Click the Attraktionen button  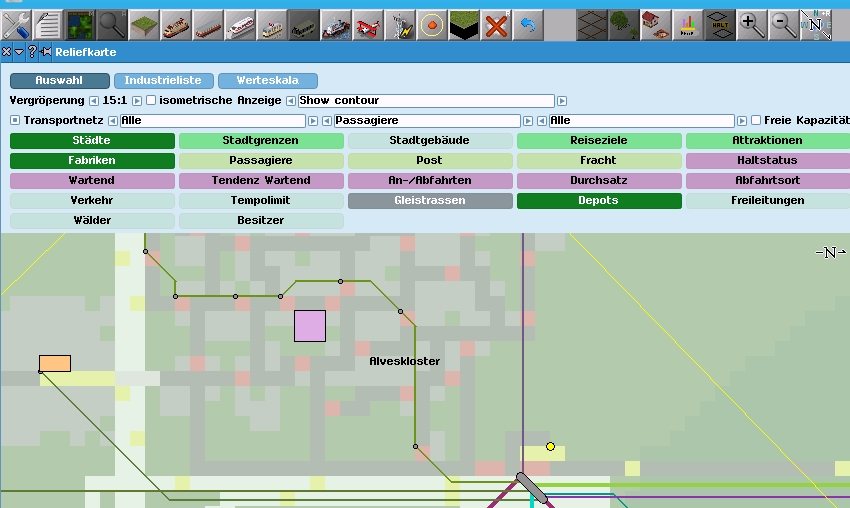pyautogui.click(x=767, y=141)
